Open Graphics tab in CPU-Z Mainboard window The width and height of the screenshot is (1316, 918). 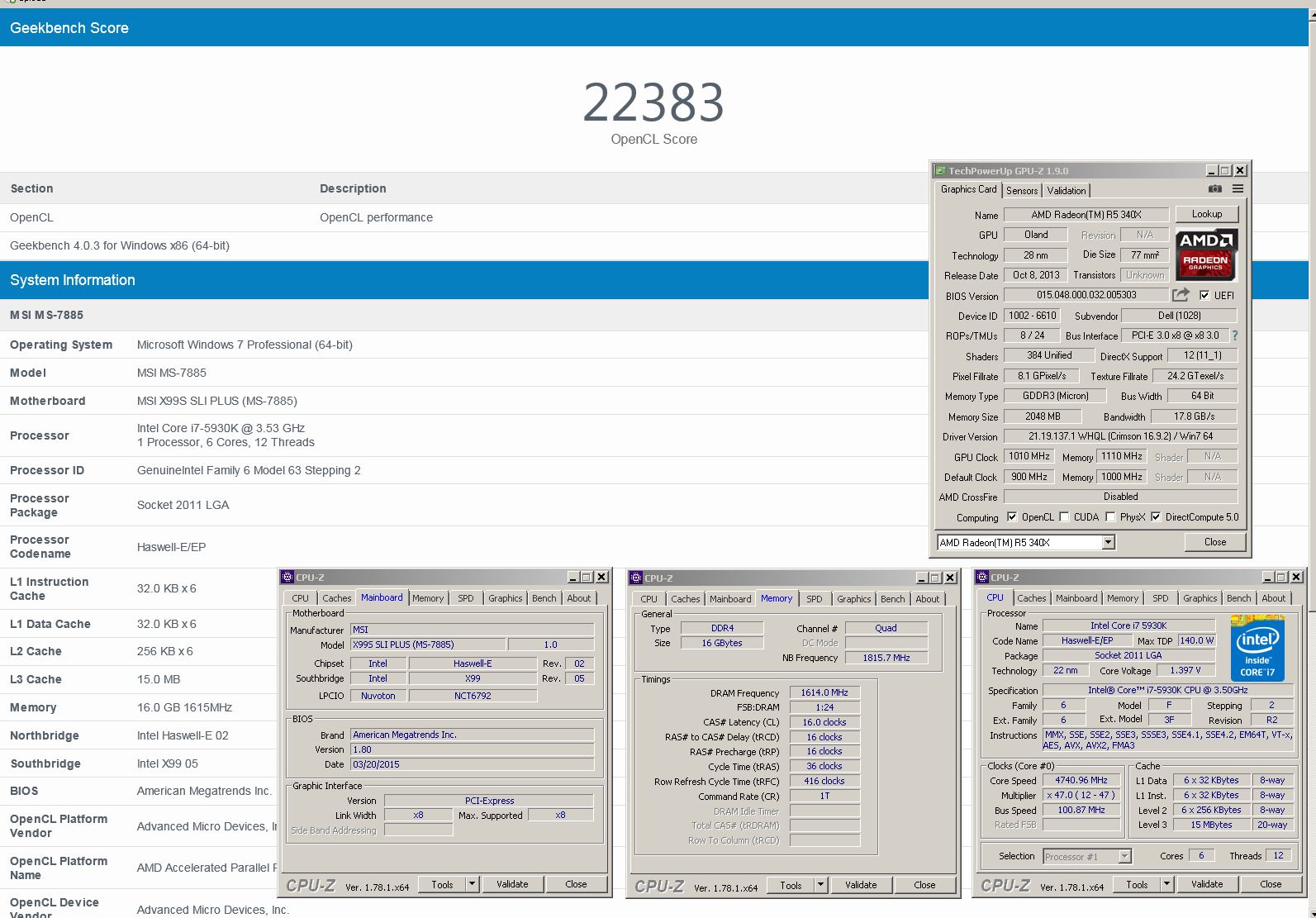[505, 598]
